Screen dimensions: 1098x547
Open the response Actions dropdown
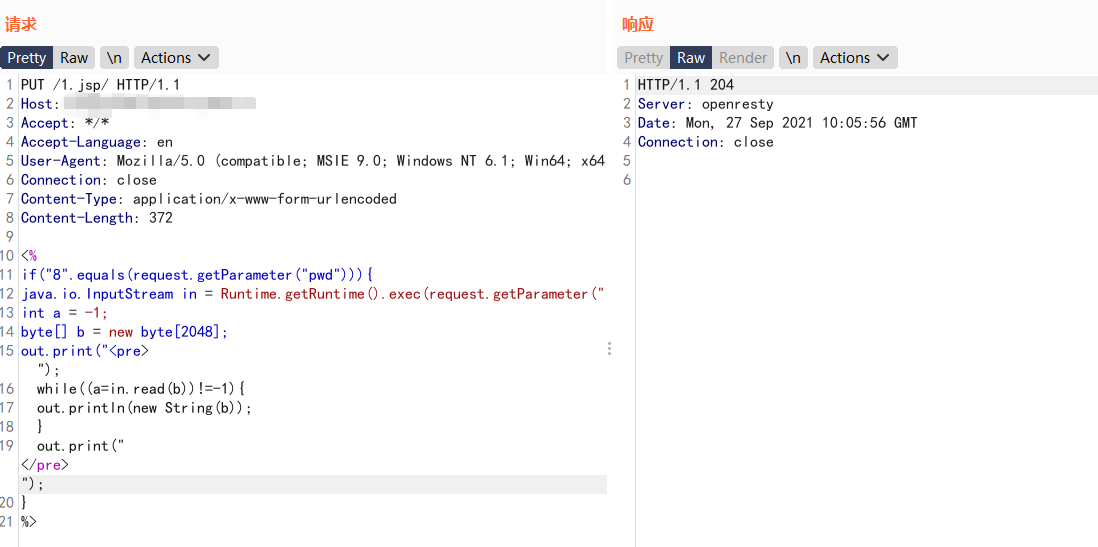[x=855, y=57]
